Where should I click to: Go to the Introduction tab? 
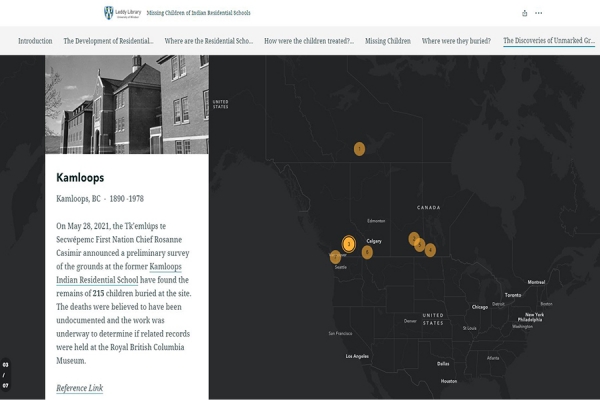[35, 41]
